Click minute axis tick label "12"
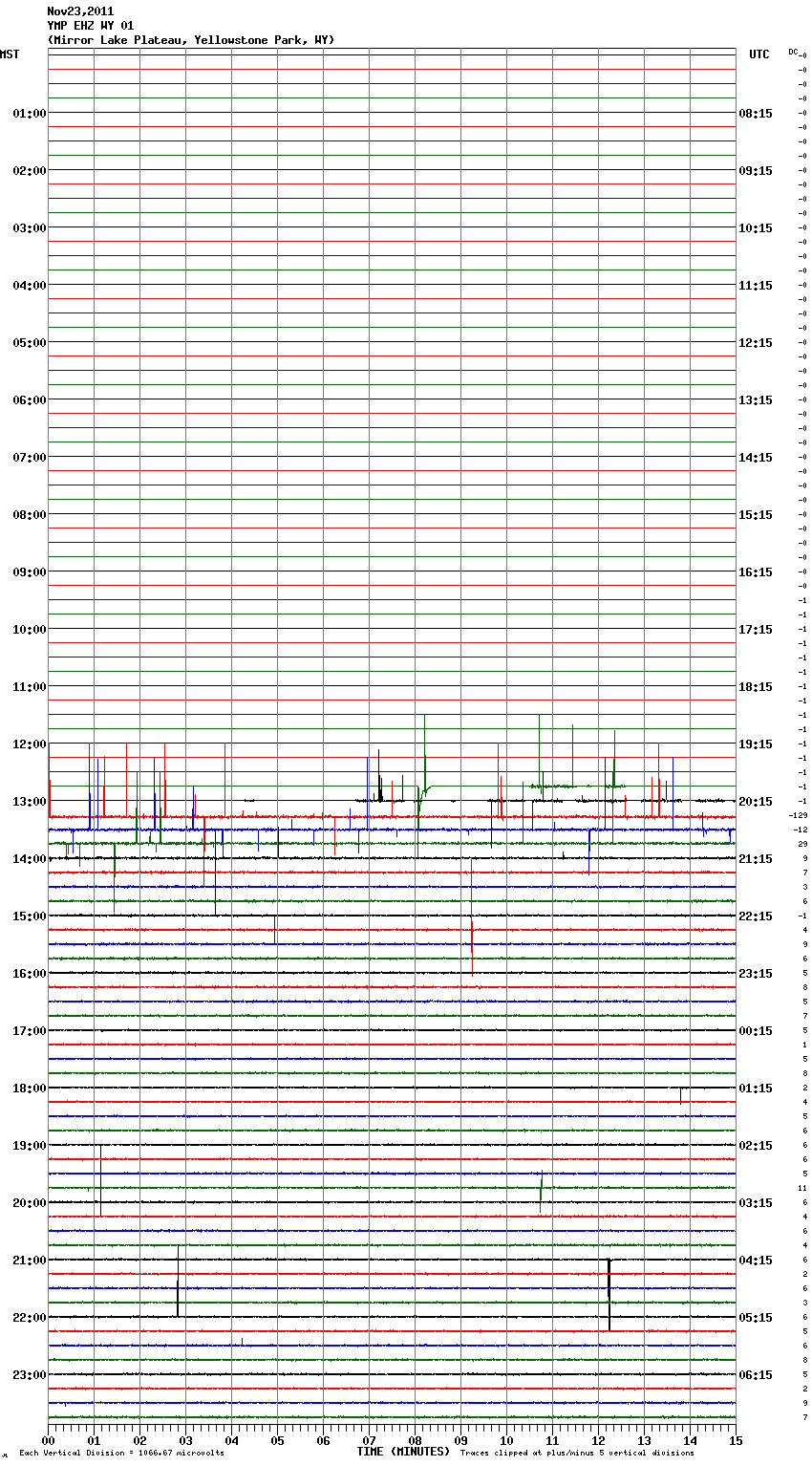This screenshot has height=1466, width=812. tap(598, 1440)
